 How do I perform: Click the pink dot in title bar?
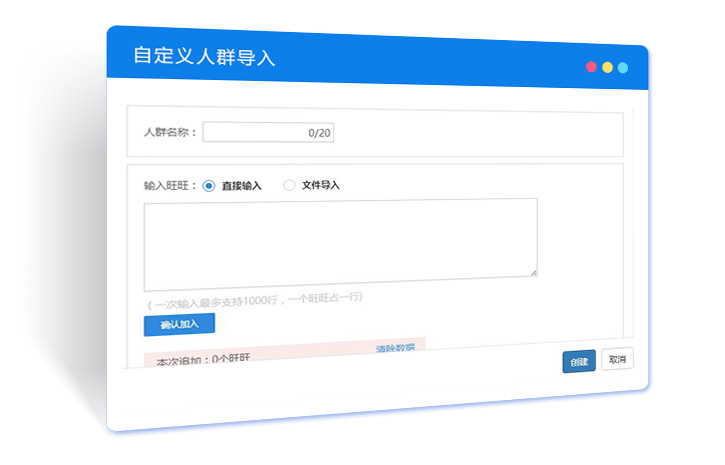(592, 67)
